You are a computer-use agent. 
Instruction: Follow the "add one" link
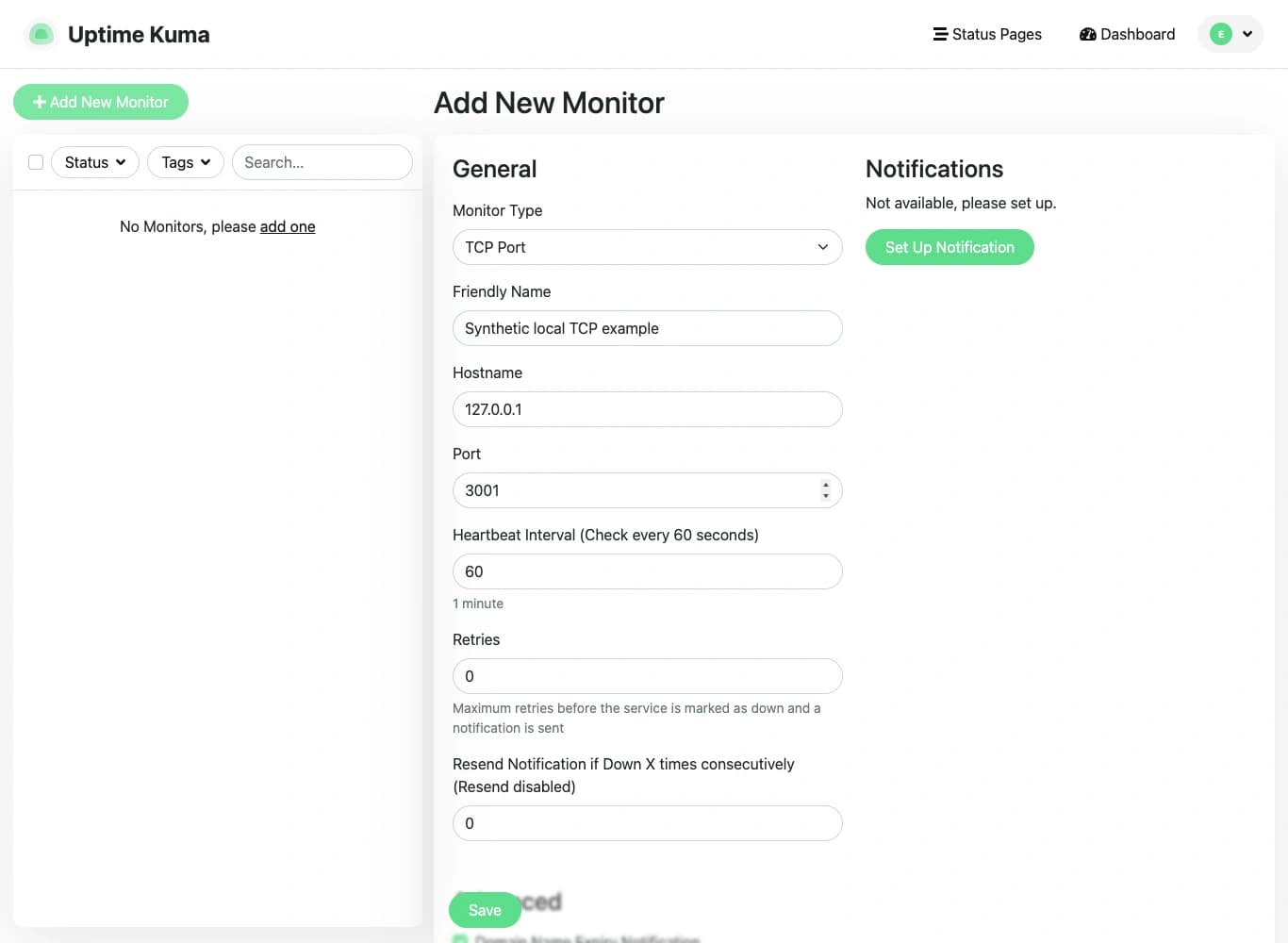(x=288, y=226)
